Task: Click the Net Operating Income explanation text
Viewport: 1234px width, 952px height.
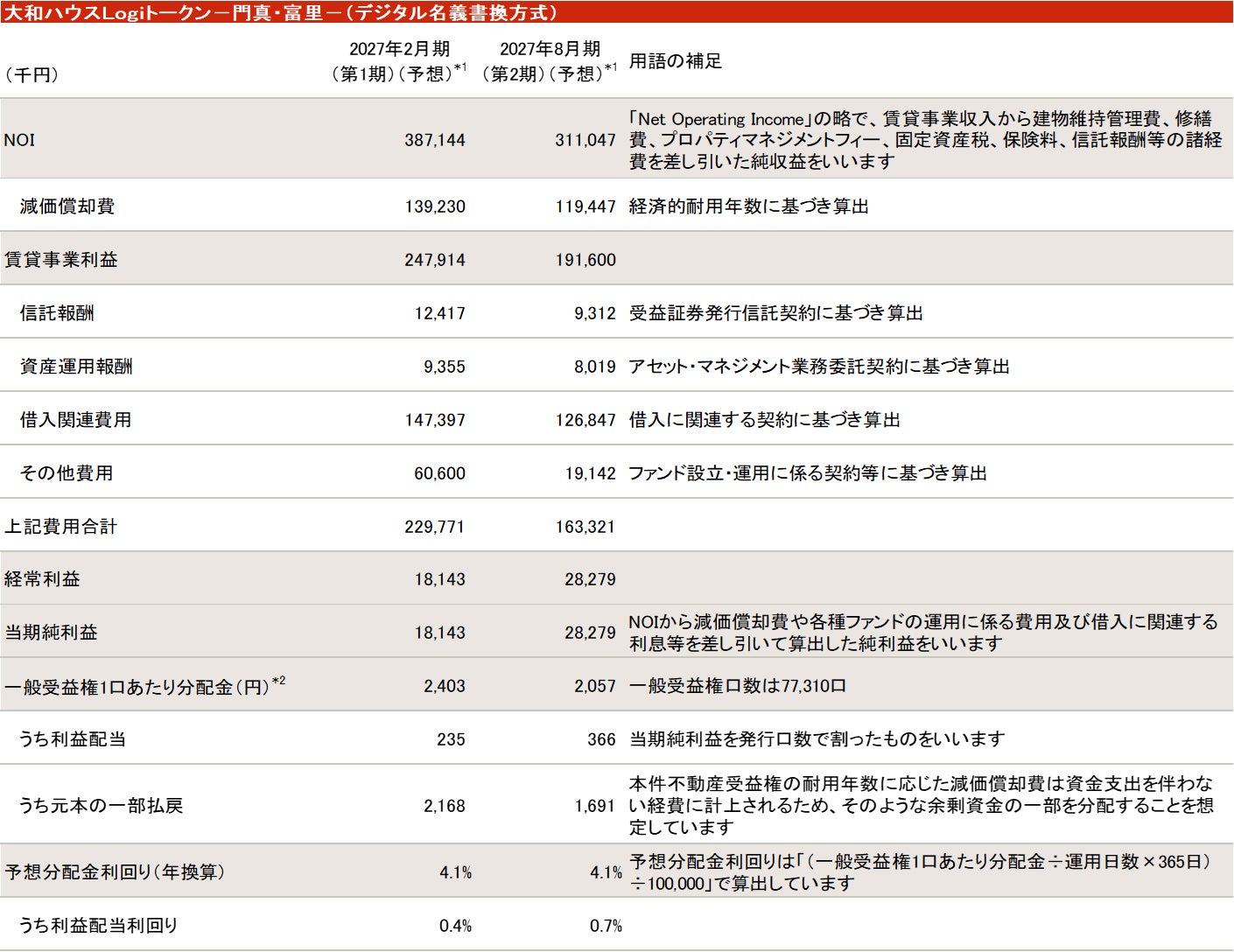Action: click(925, 140)
